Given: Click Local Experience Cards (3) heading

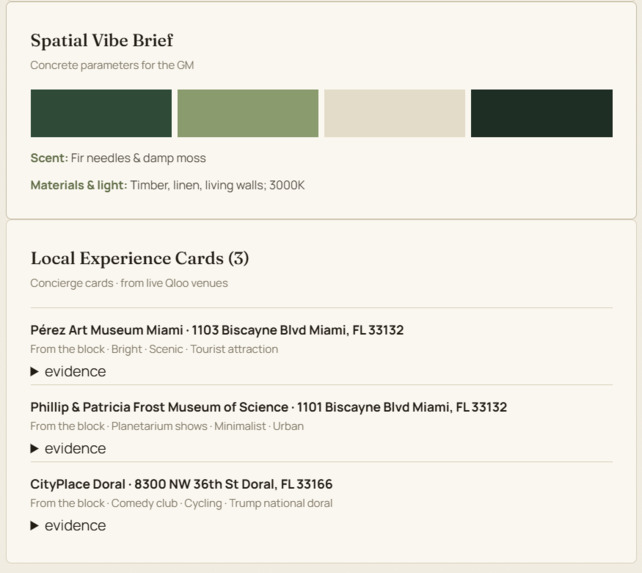Looking at the screenshot, I should tap(140, 258).
